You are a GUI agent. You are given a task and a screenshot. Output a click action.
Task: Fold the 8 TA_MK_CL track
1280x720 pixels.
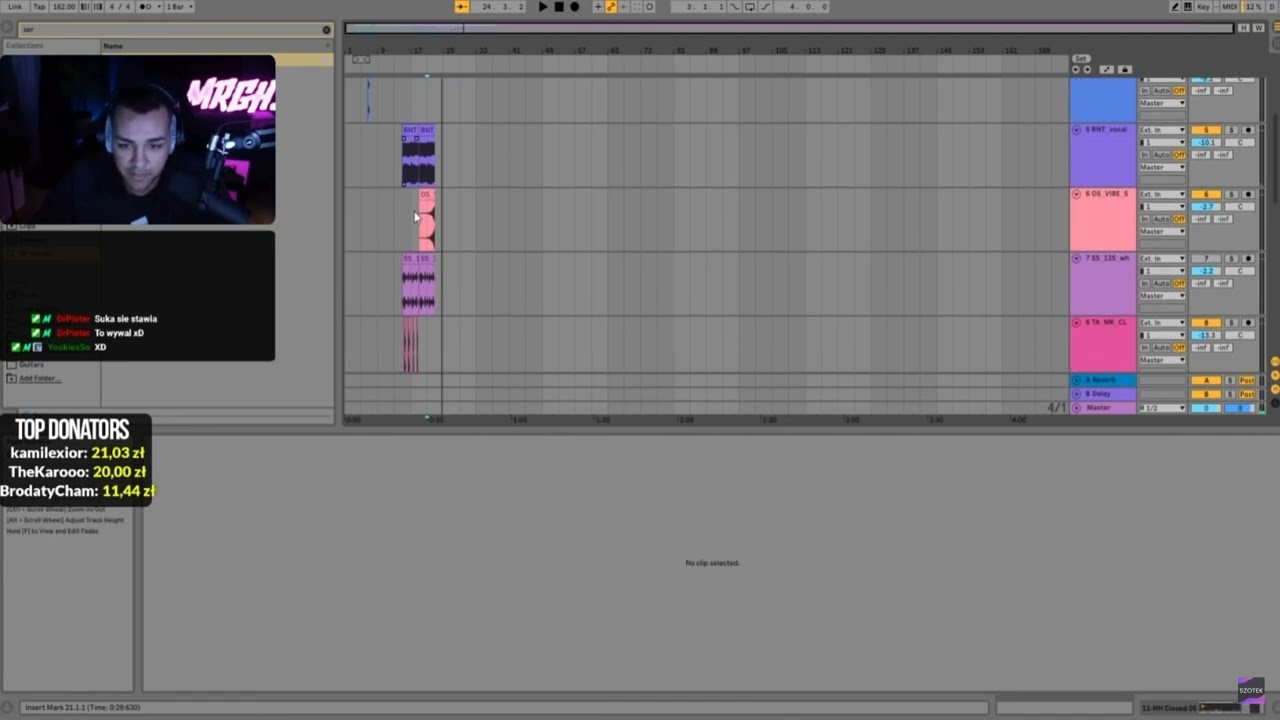pos(1077,322)
